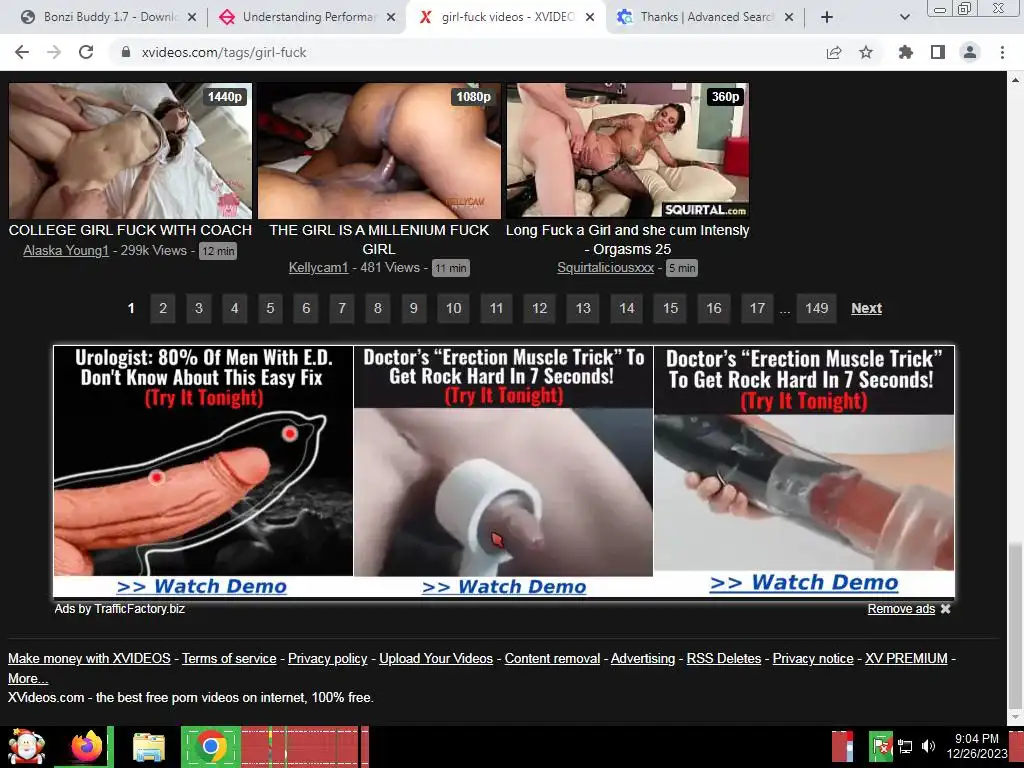Open uploader Alaska Young1 link
This screenshot has width=1024, height=768.
66,251
